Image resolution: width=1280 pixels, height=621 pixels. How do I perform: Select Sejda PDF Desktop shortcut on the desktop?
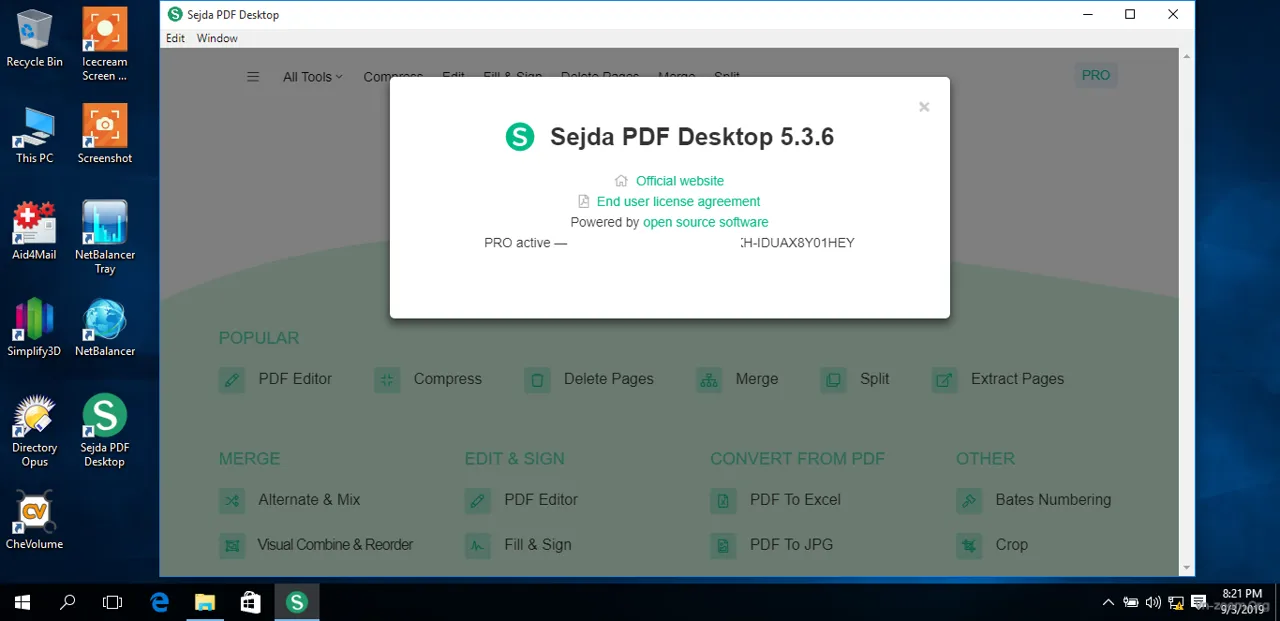point(105,431)
